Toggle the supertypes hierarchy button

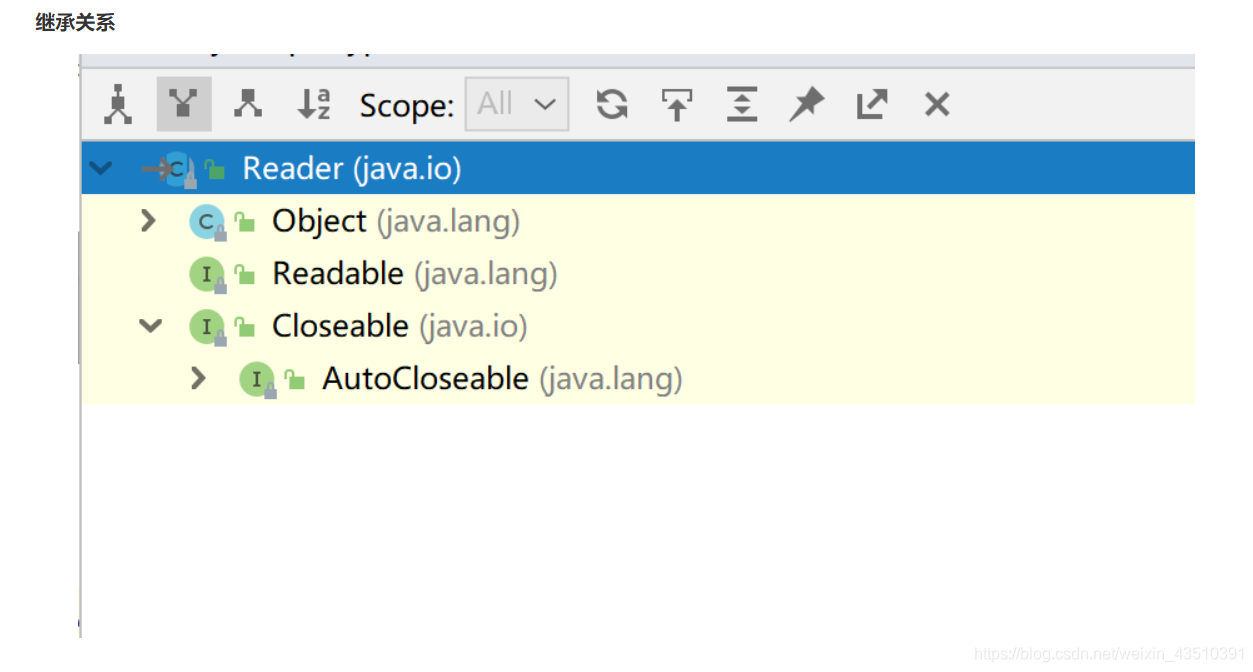[184, 104]
